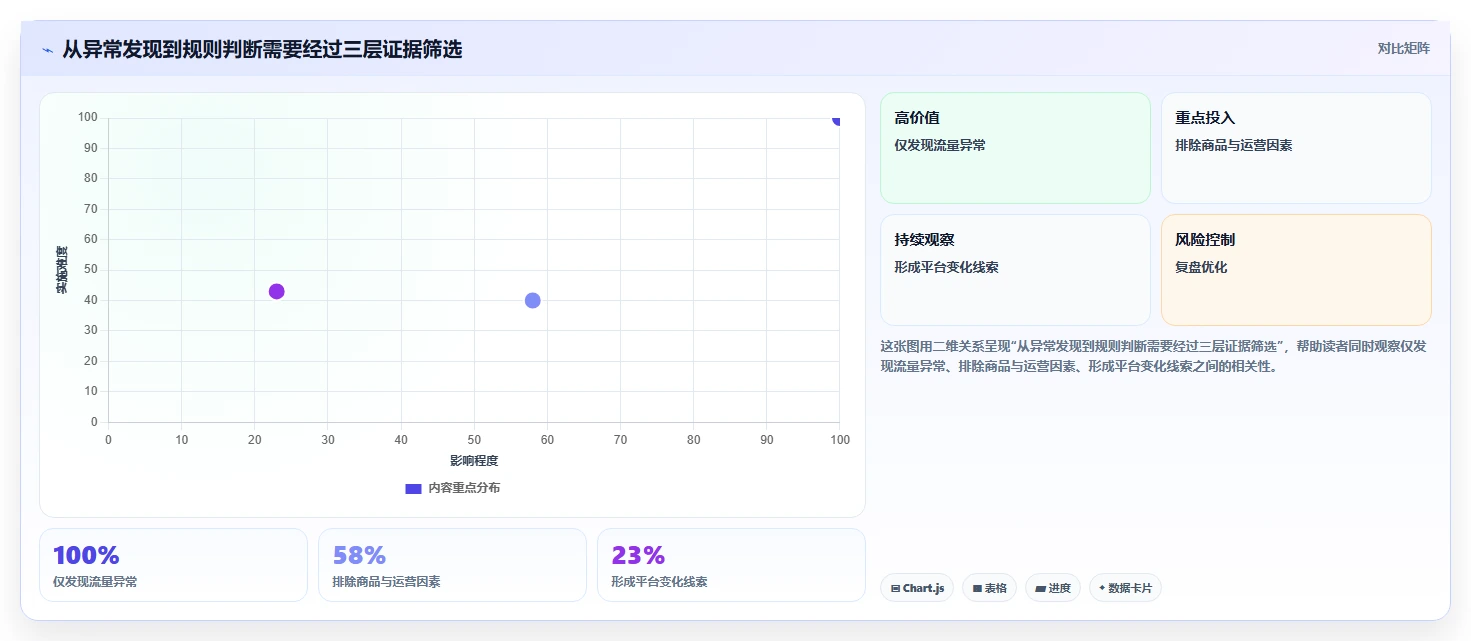
Task: Click the Chart.js tag
Action: coord(917,588)
